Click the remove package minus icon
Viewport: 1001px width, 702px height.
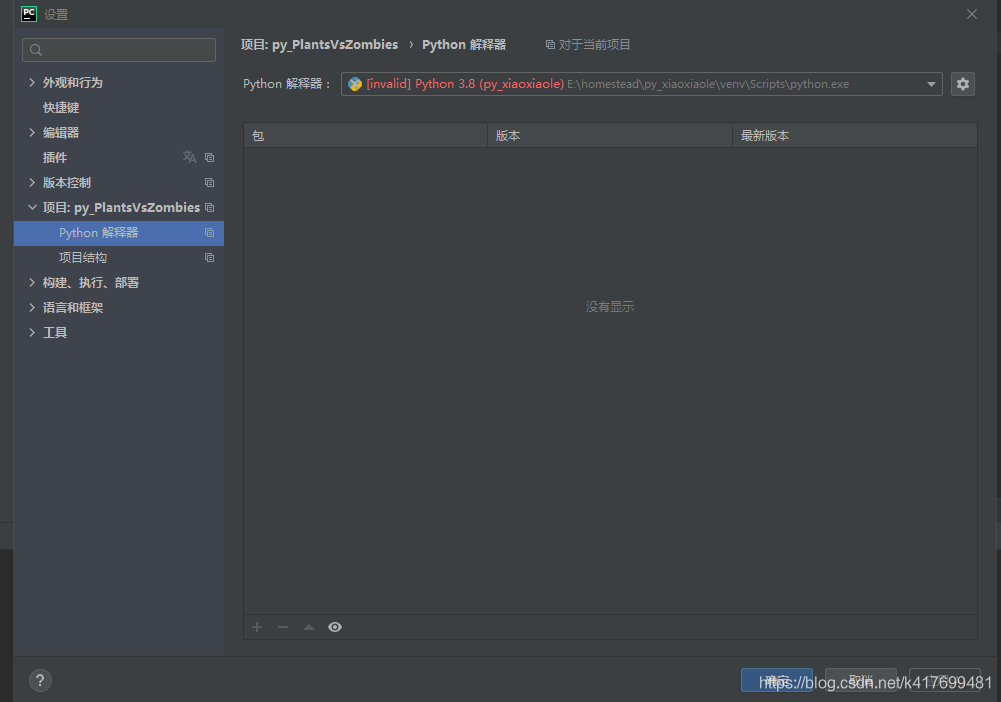tap(283, 627)
